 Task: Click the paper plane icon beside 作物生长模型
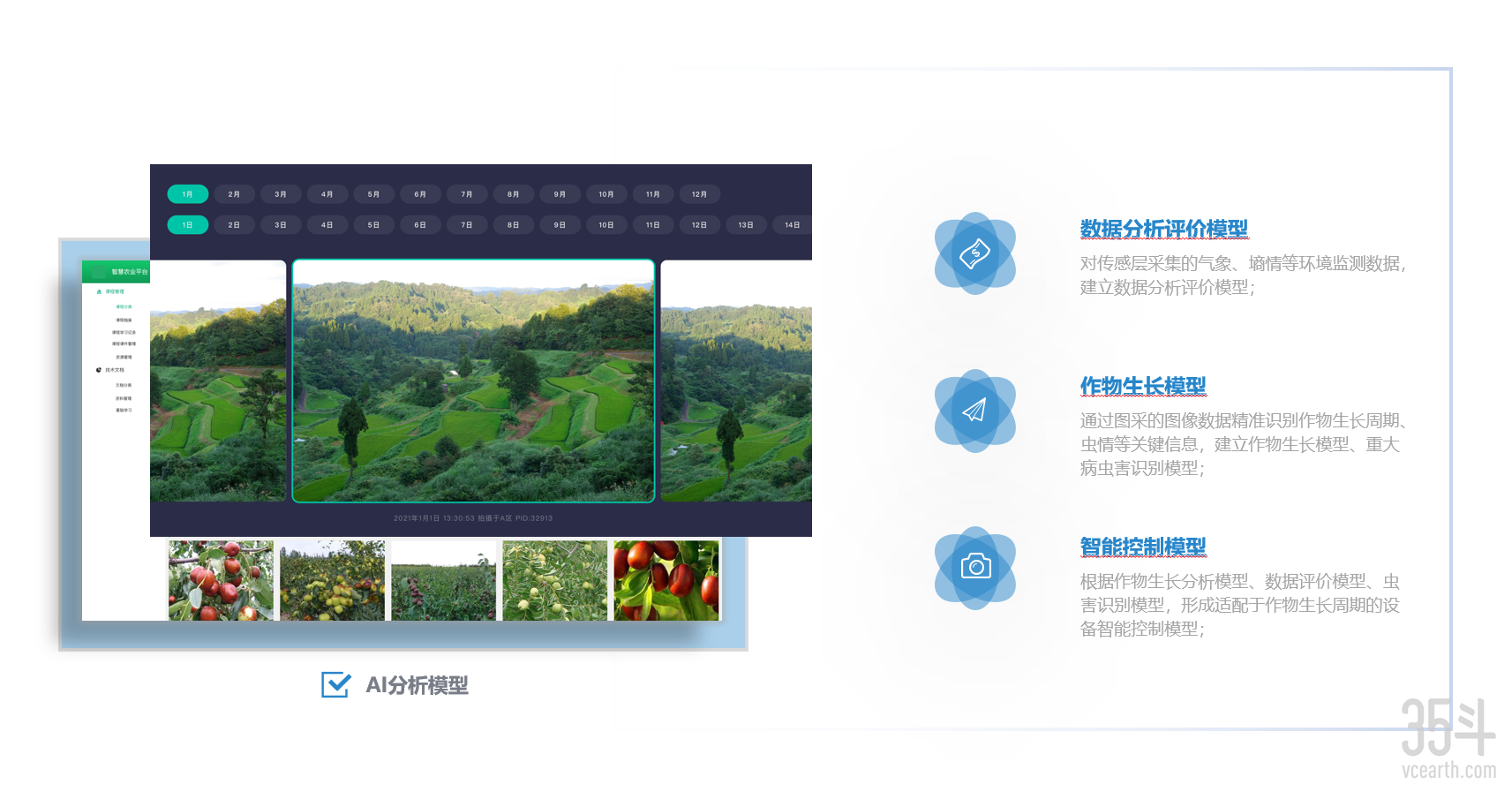pyautogui.click(x=974, y=411)
